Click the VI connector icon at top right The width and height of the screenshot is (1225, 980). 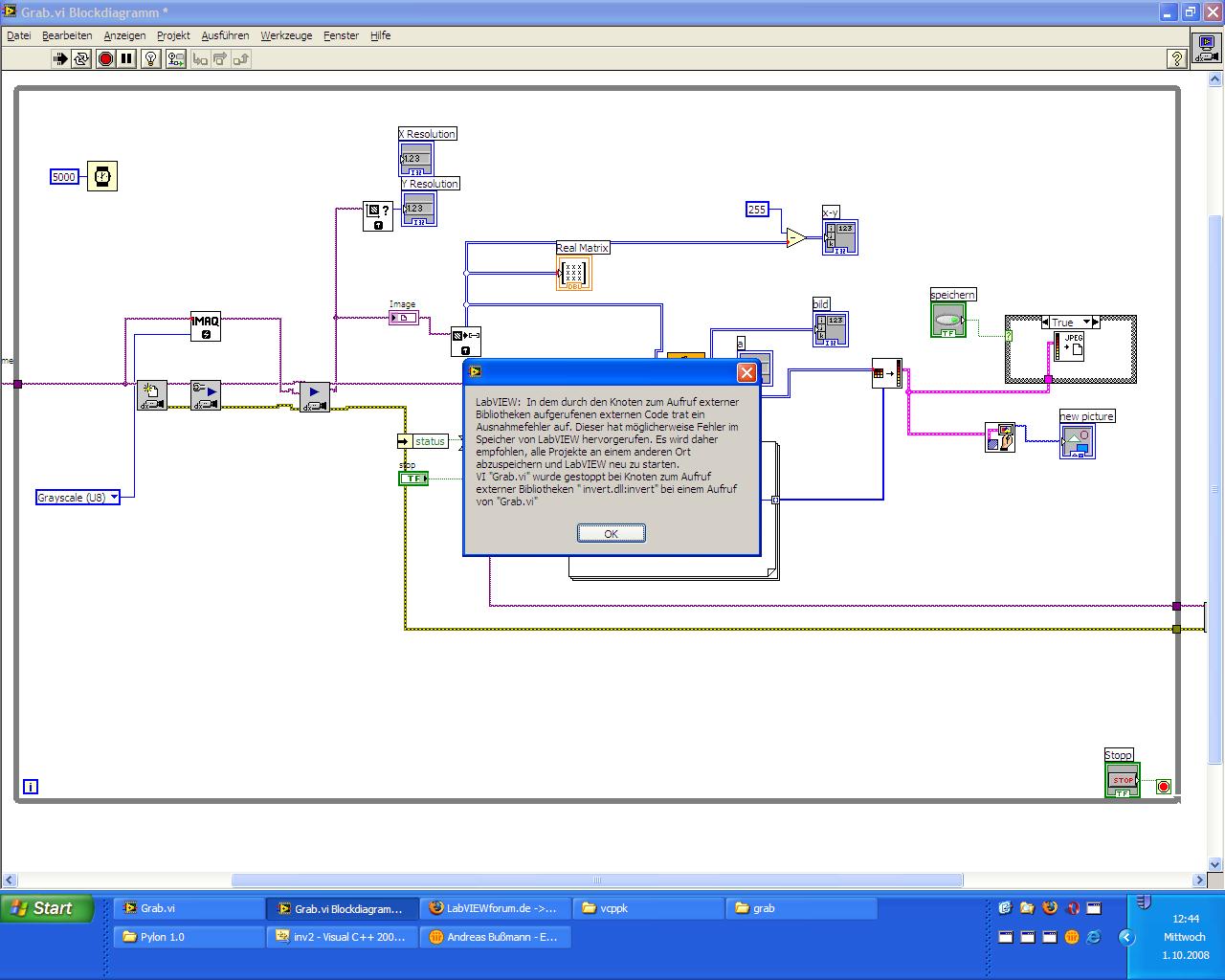[x=1207, y=50]
